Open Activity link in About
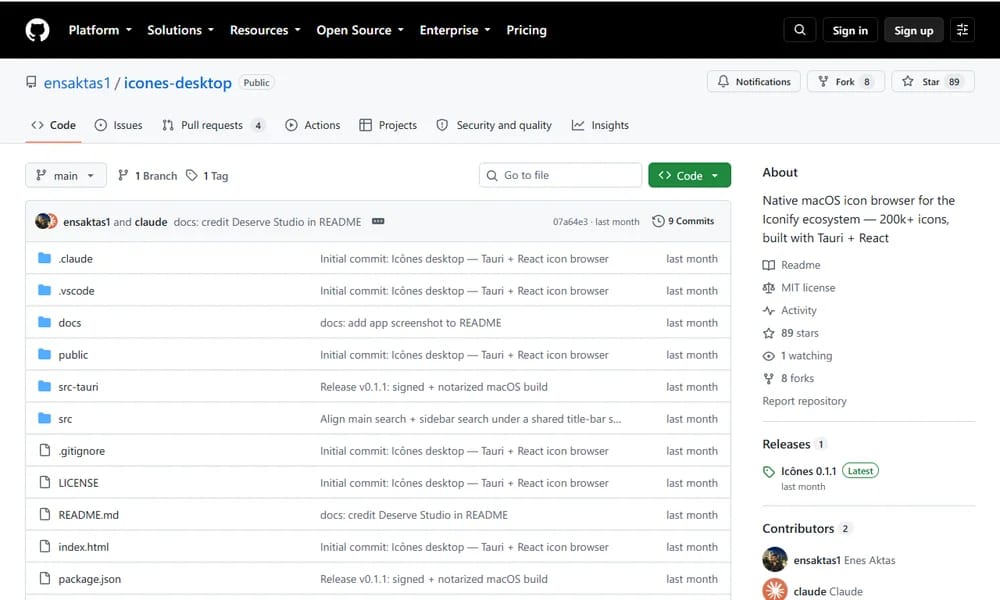 [x=790, y=311]
